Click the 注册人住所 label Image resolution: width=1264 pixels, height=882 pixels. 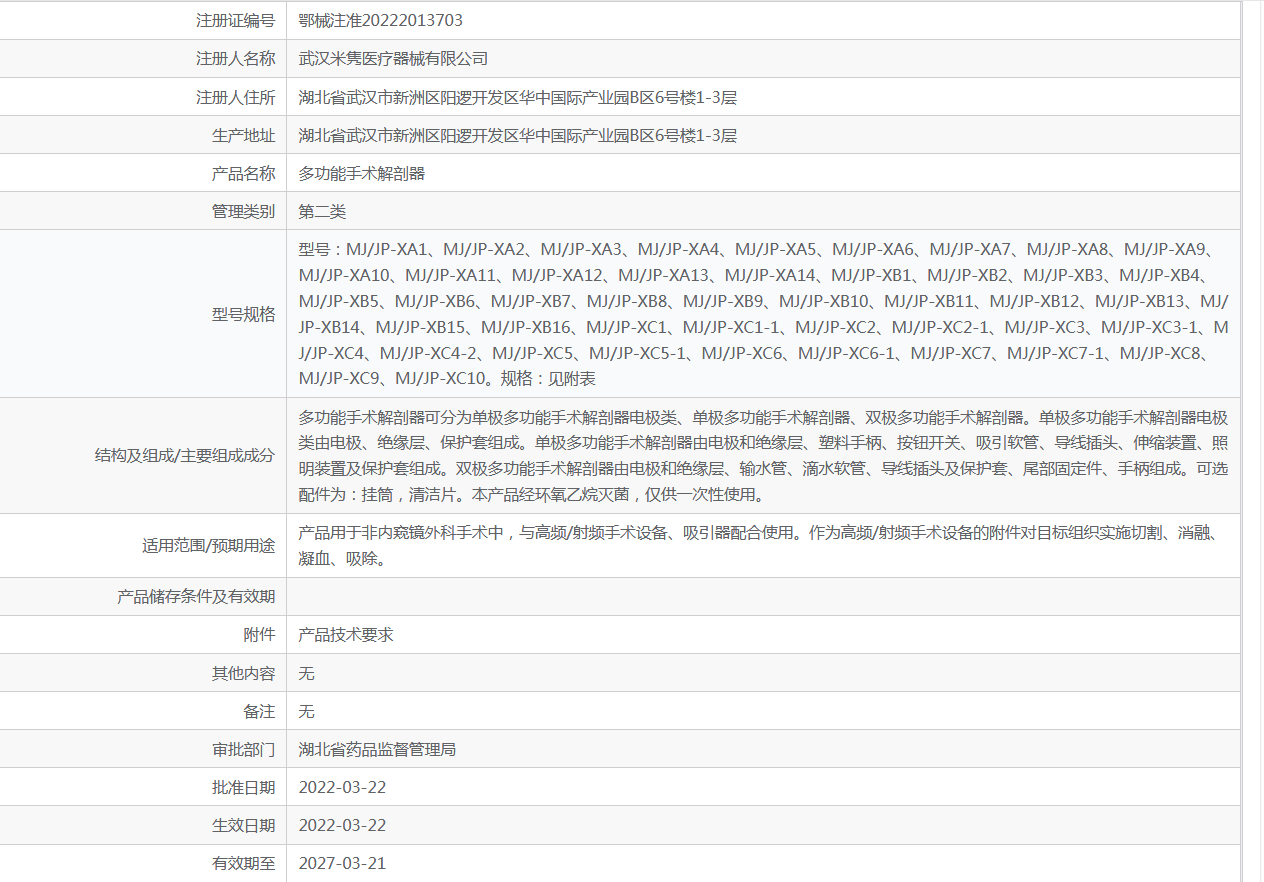pyautogui.click(x=235, y=97)
